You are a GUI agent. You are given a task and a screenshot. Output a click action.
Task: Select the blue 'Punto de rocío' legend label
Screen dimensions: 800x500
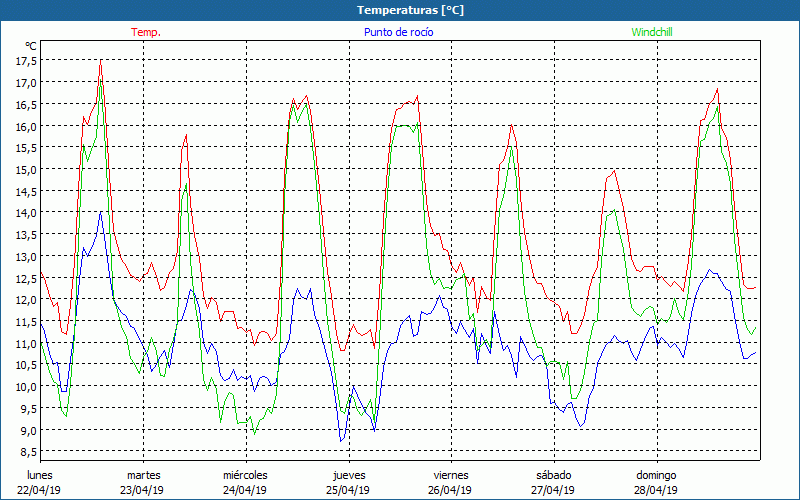398,32
